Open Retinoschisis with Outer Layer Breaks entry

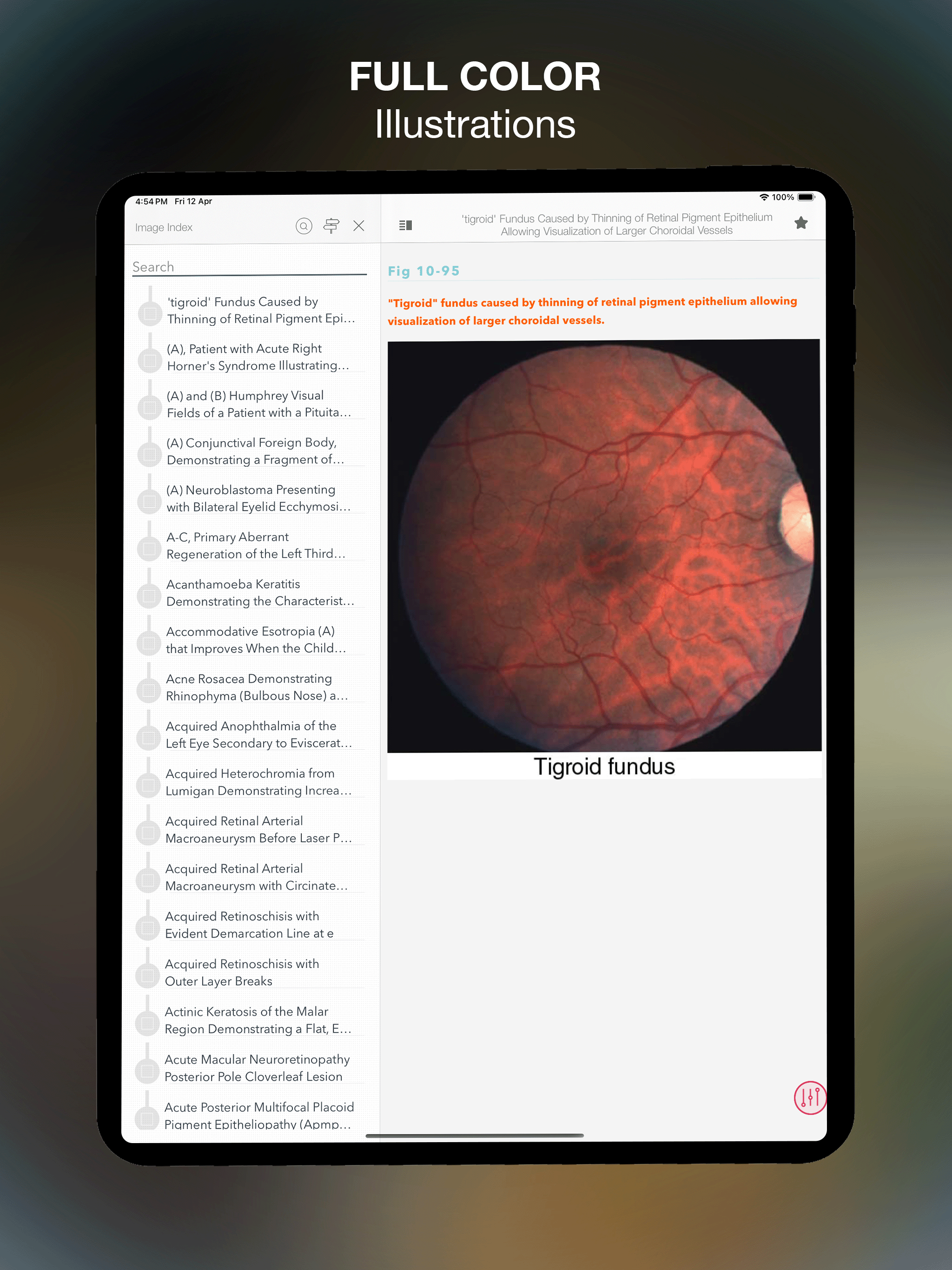pos(251,972)
